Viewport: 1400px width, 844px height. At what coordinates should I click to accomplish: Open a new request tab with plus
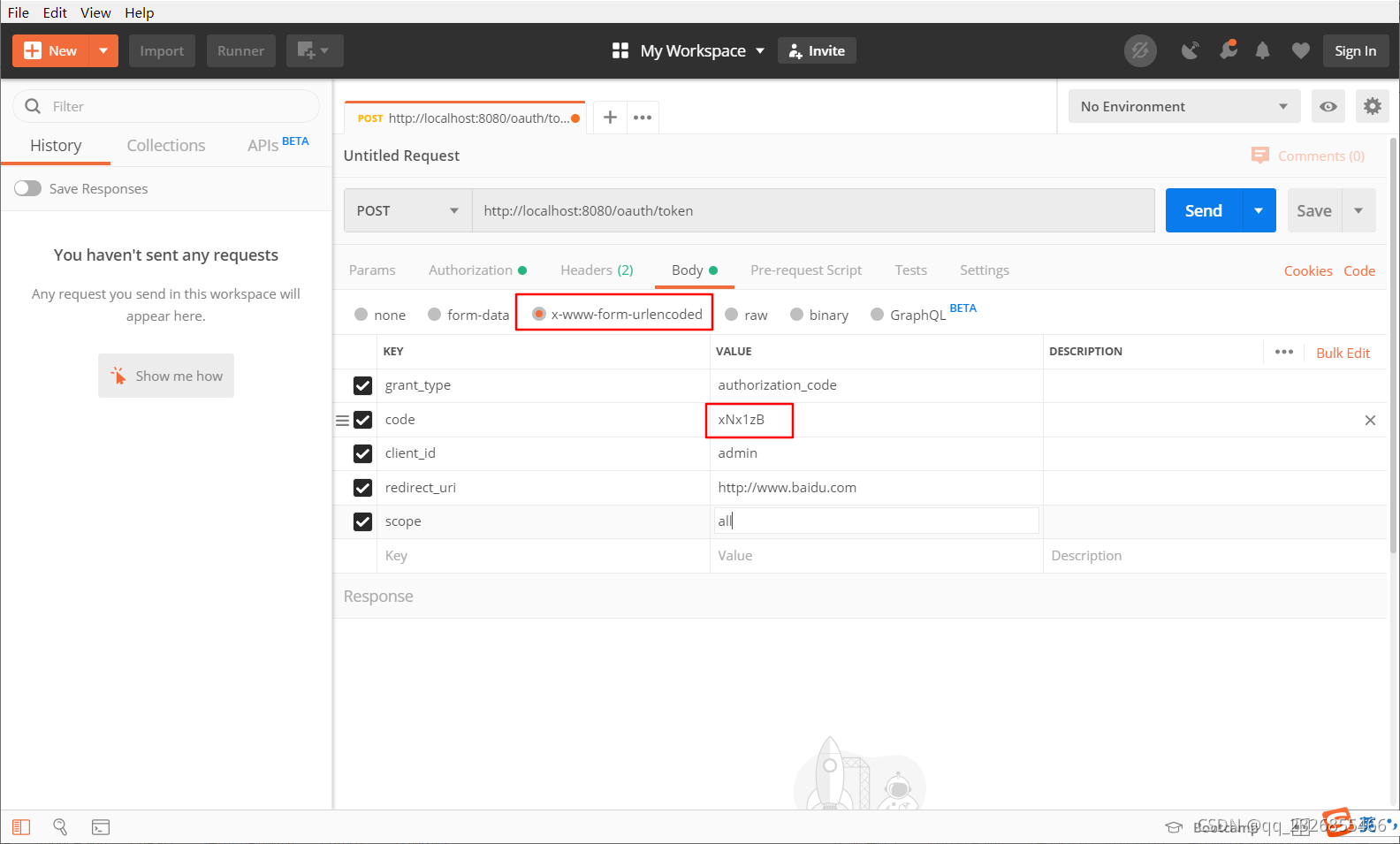pyautogui.click(x=610, y=118)
